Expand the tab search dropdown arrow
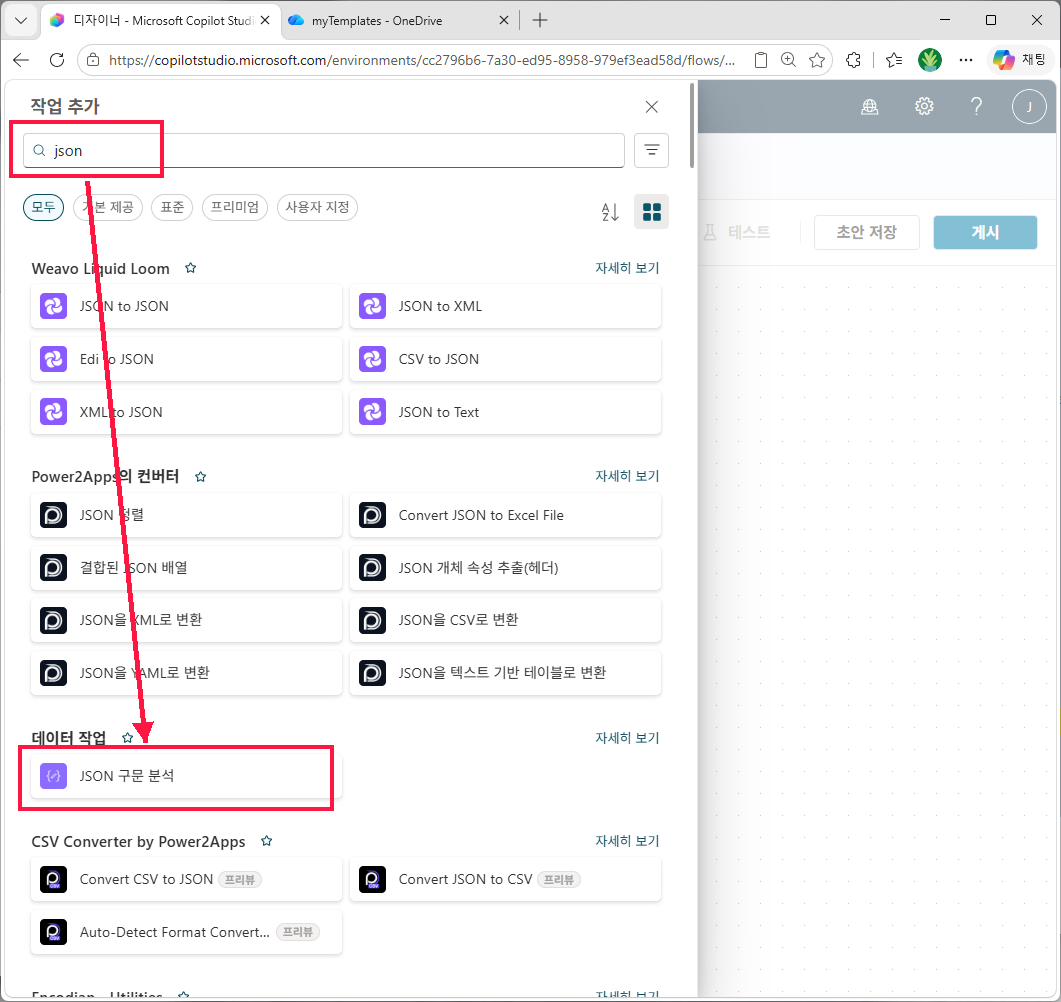Viewport: 1061px width, 1002px height. [21, 20]
